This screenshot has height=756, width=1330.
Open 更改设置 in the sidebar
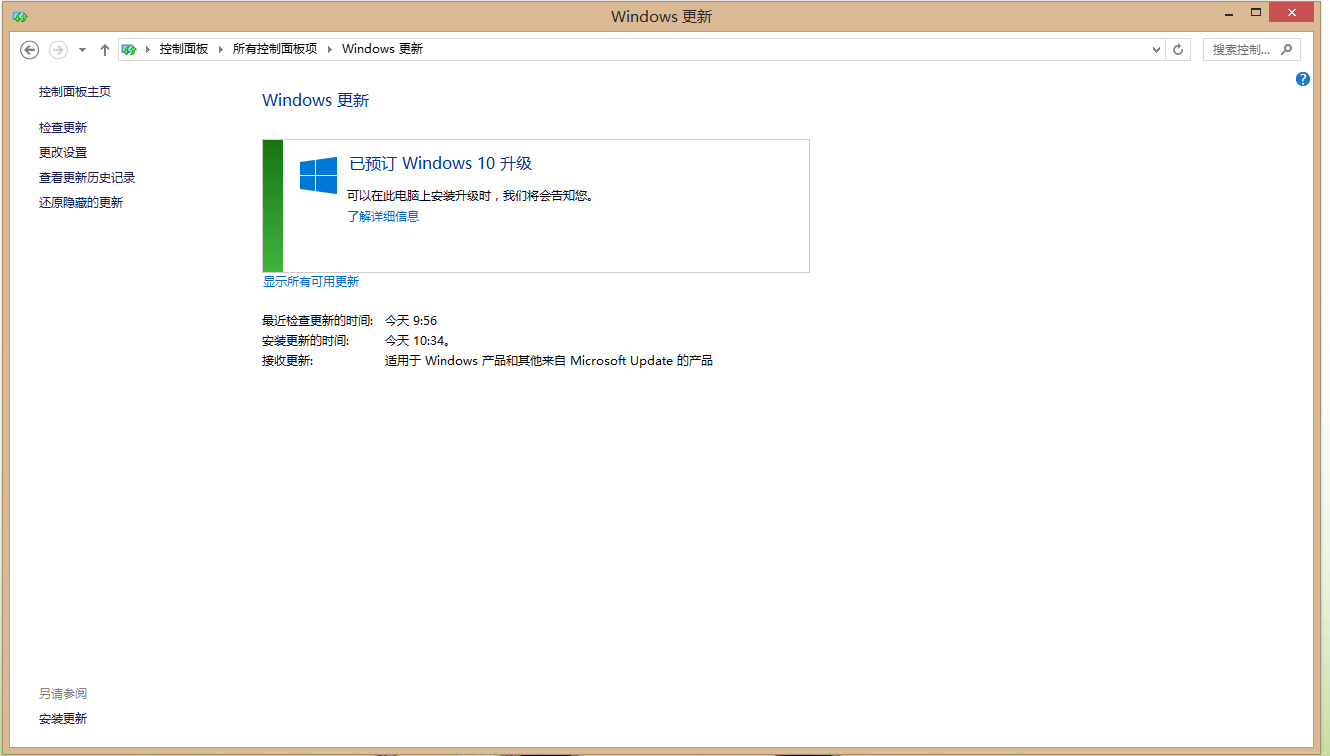(x=63, y=153)
